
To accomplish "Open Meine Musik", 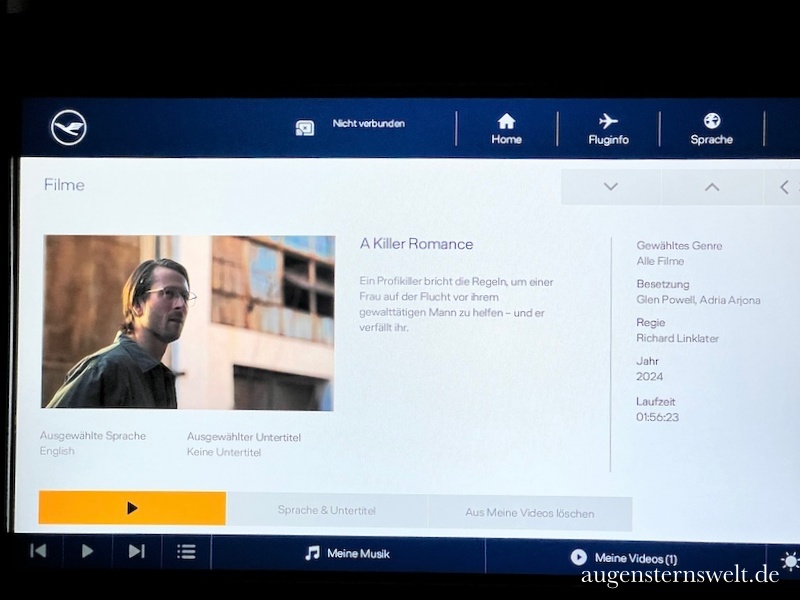I will 347,554.
